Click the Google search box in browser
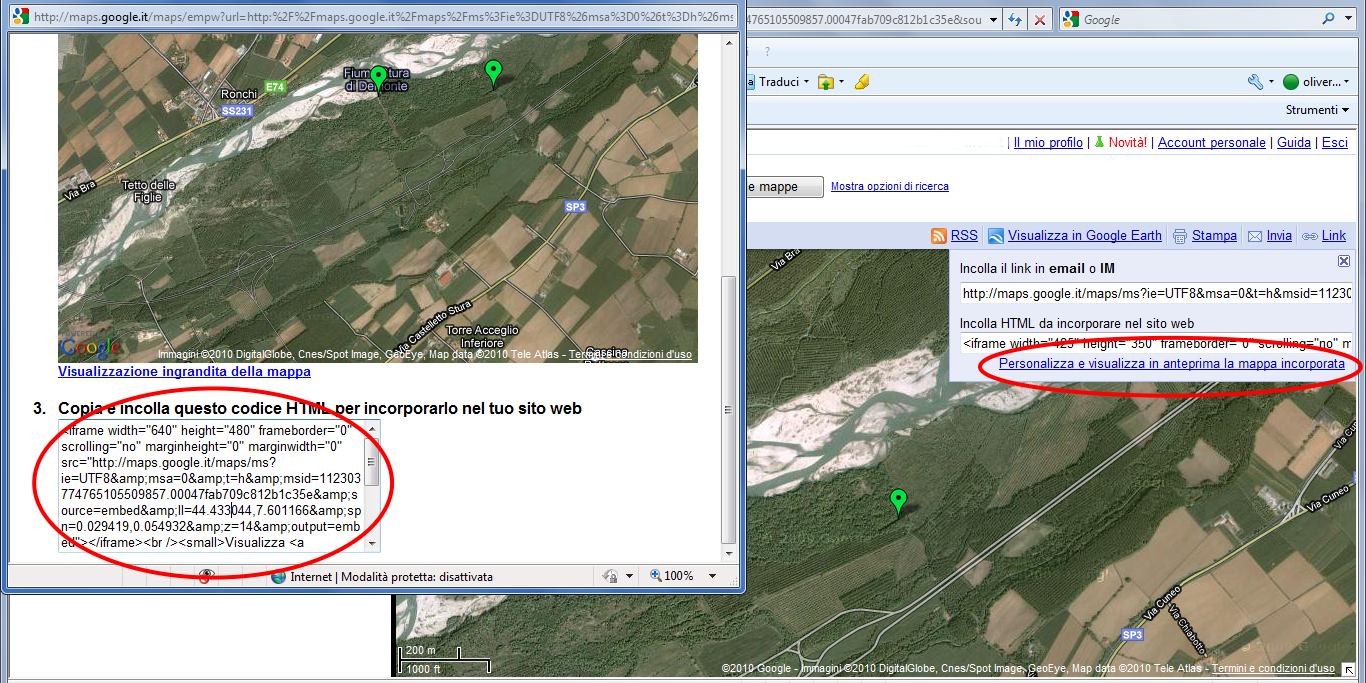 pyautogui.click(x=1199, y=19)
